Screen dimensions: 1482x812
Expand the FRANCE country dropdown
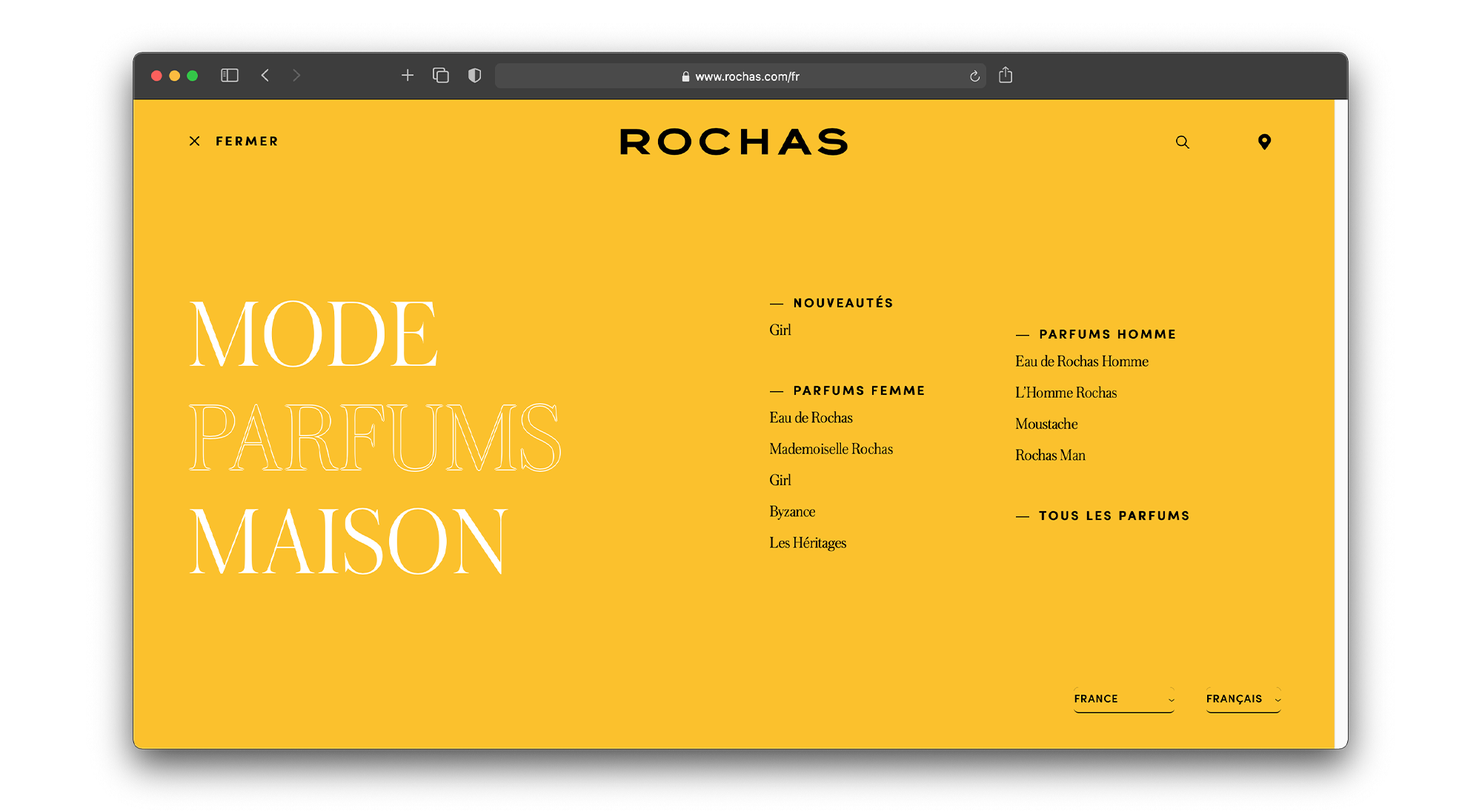1123,699
